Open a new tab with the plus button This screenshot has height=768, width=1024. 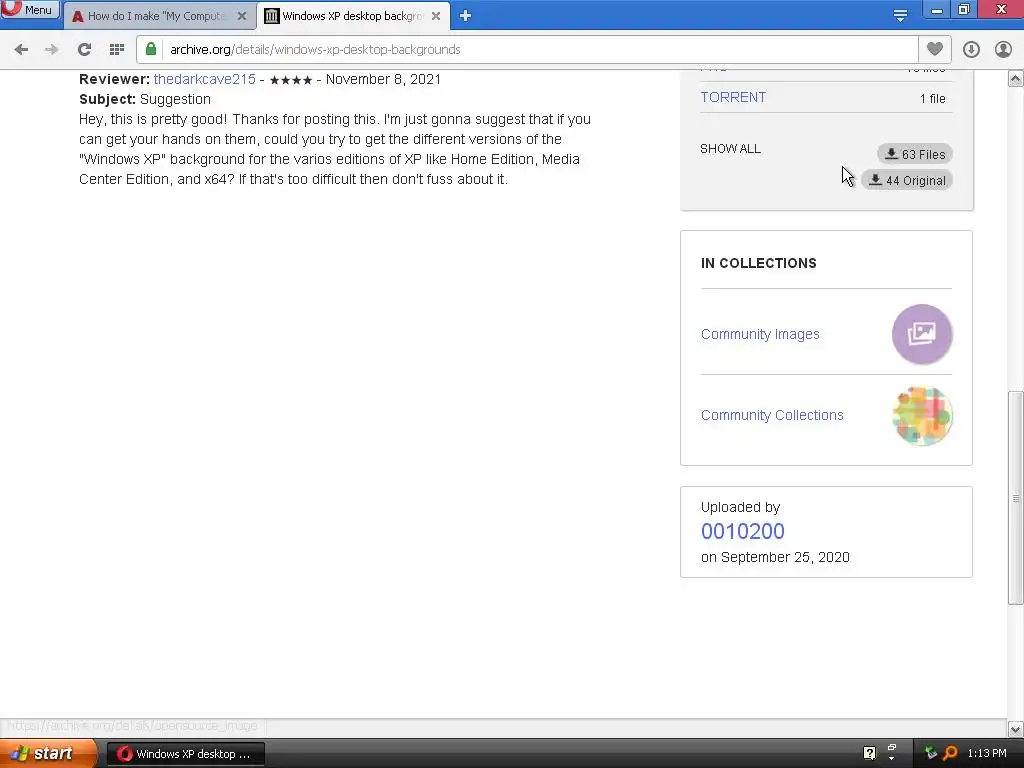465,16
